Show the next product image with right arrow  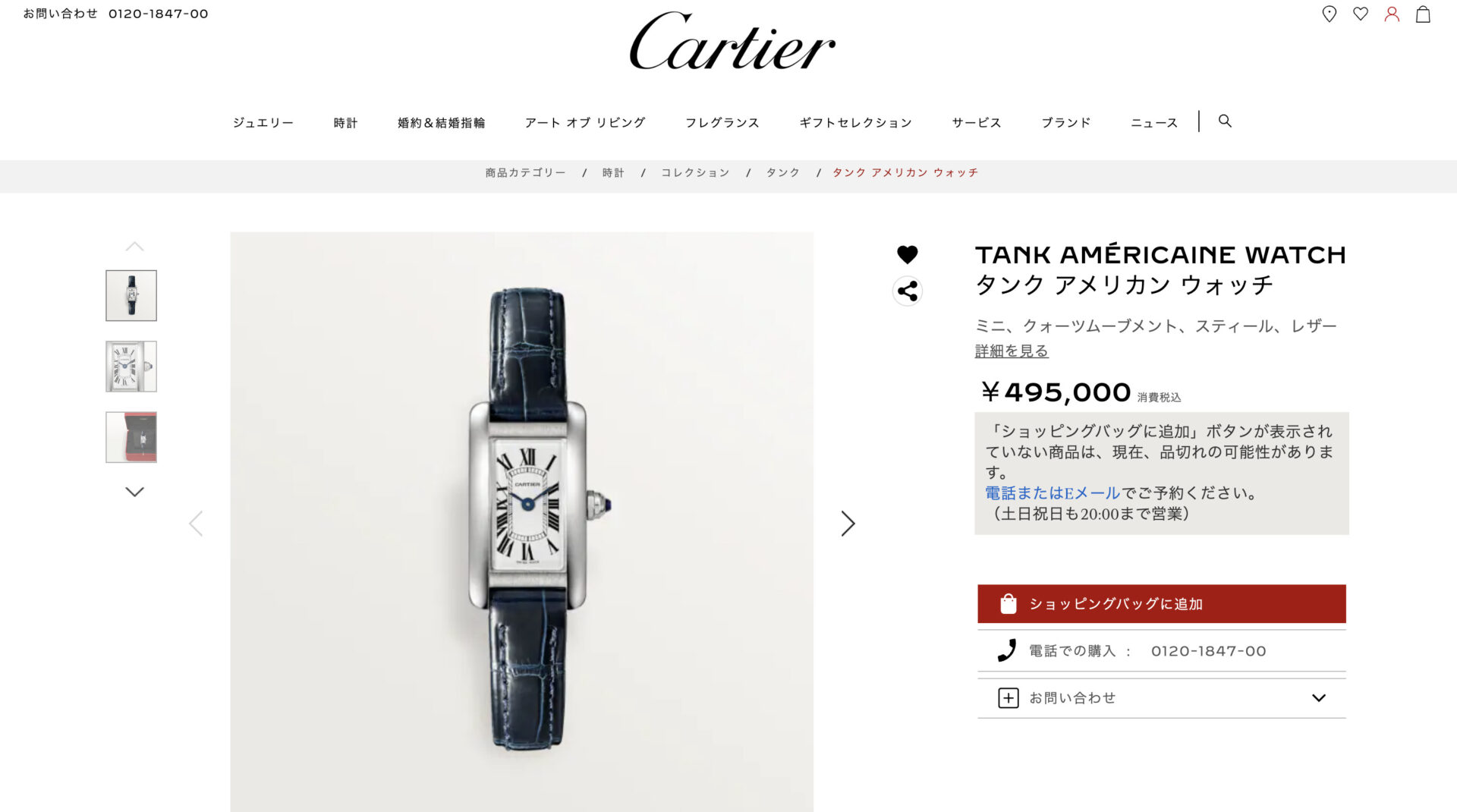pyautogui.click(x=848, y=523)
